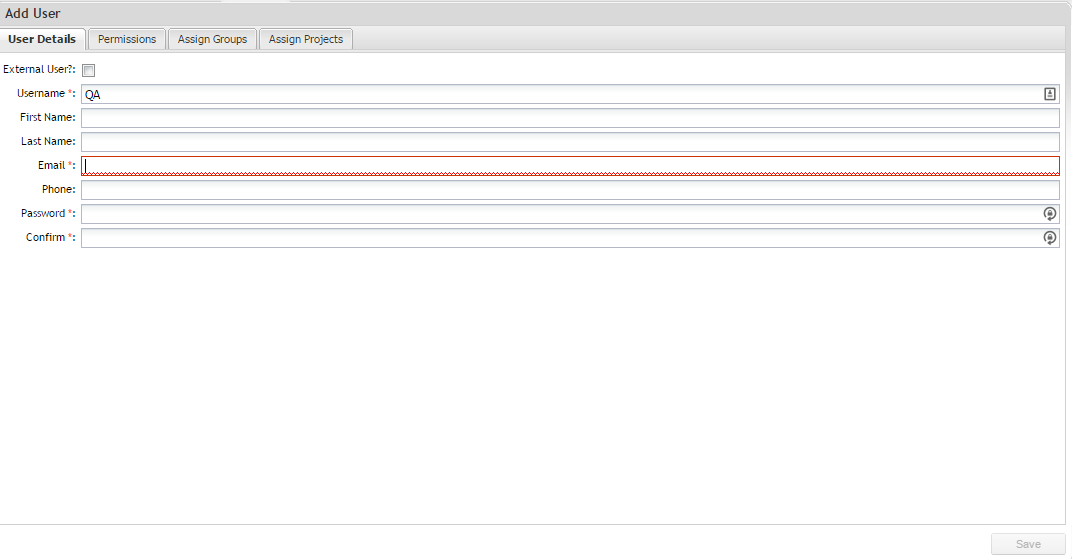Click the contact card icon in Username field

[x=1049, y=94]
